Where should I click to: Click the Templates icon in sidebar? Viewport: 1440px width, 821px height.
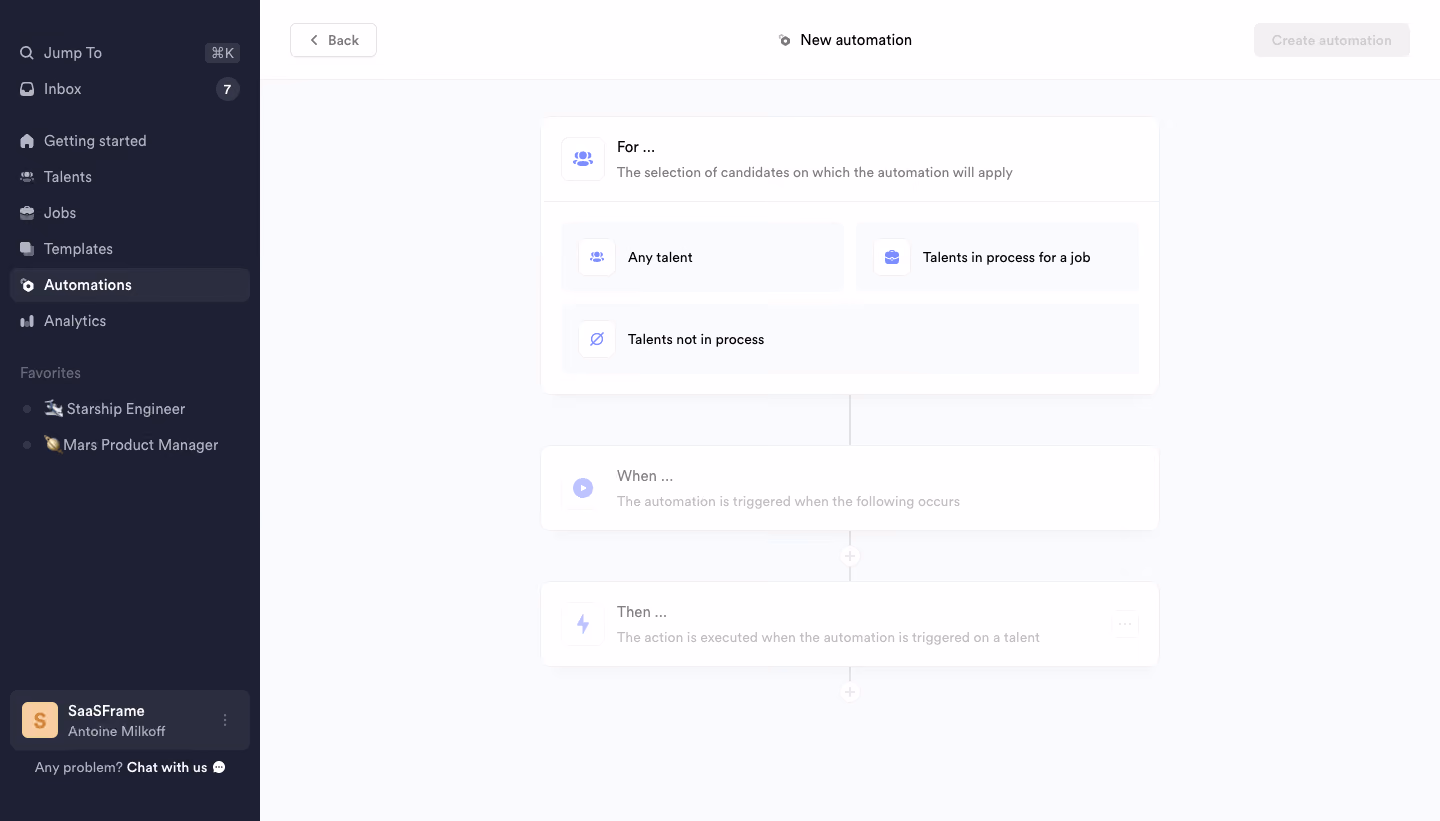click(x=27, y=249)
